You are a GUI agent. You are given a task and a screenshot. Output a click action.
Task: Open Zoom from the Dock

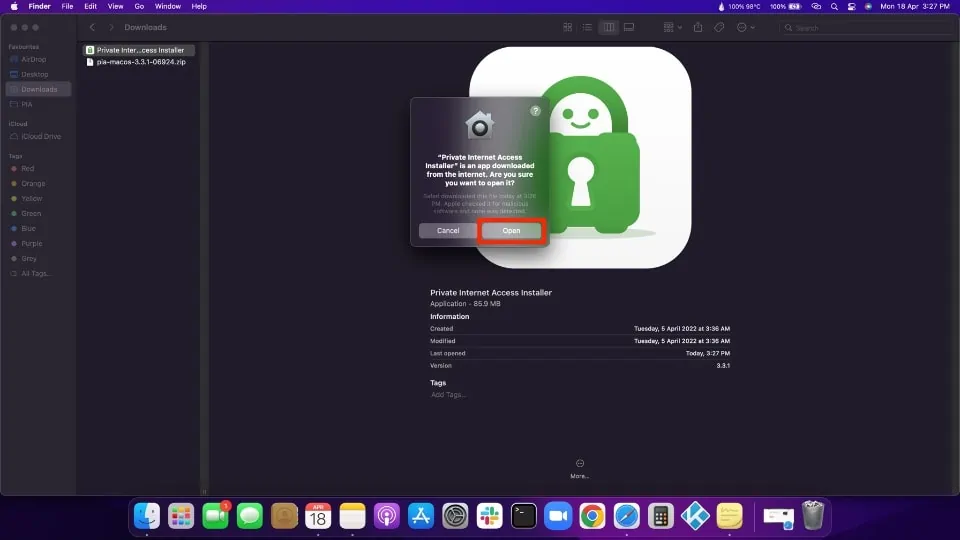pyautogui.click(x=558, y=516)
